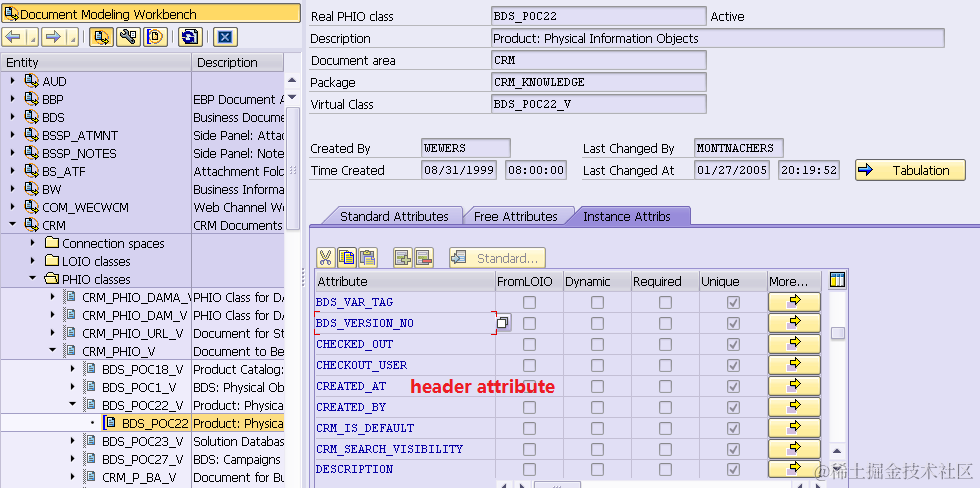Toggle Unique checkbox for DESCRIPTION
The image size is (980, 488).
734,469
